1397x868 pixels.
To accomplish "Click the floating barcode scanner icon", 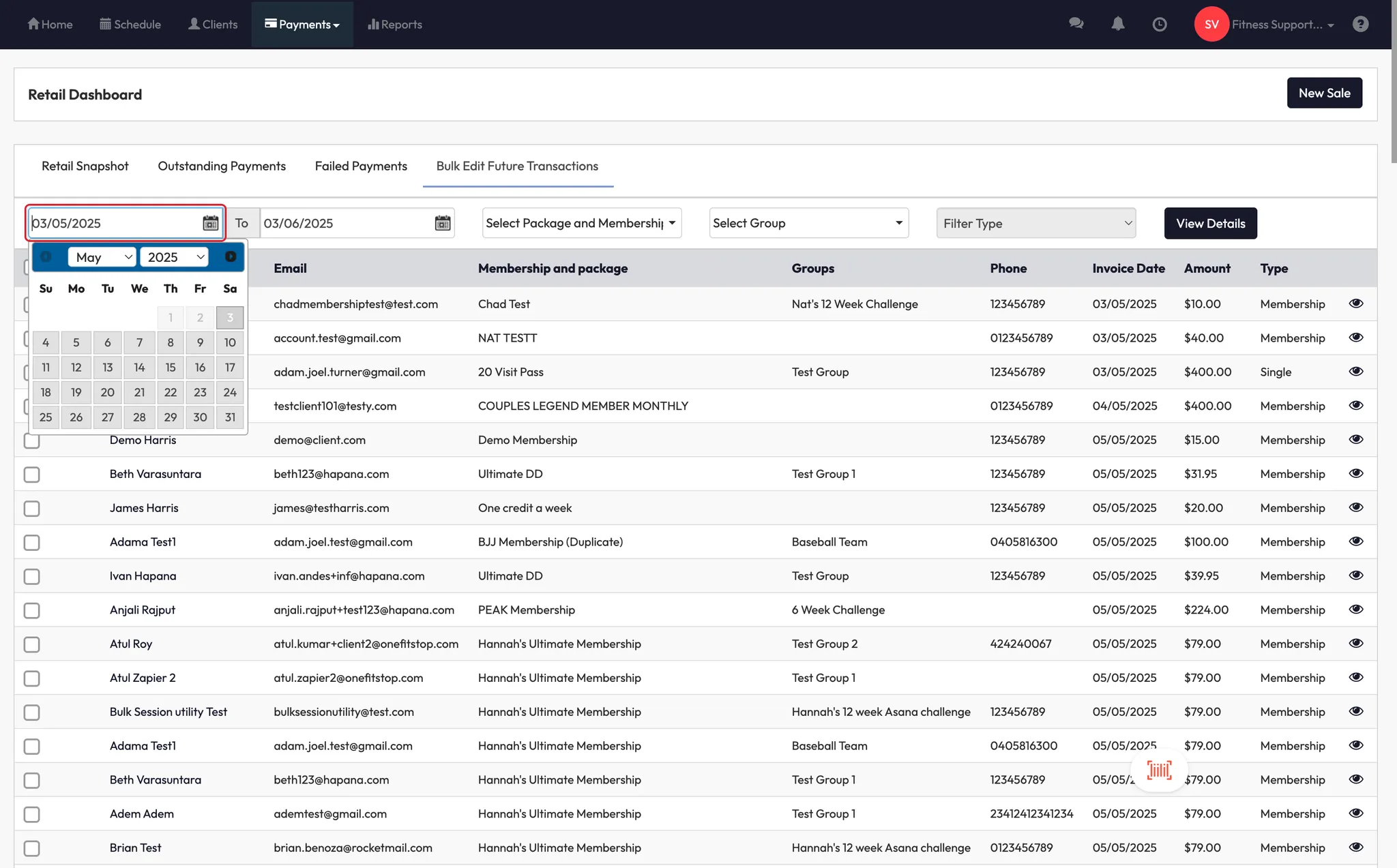I will coord(1159,770).
